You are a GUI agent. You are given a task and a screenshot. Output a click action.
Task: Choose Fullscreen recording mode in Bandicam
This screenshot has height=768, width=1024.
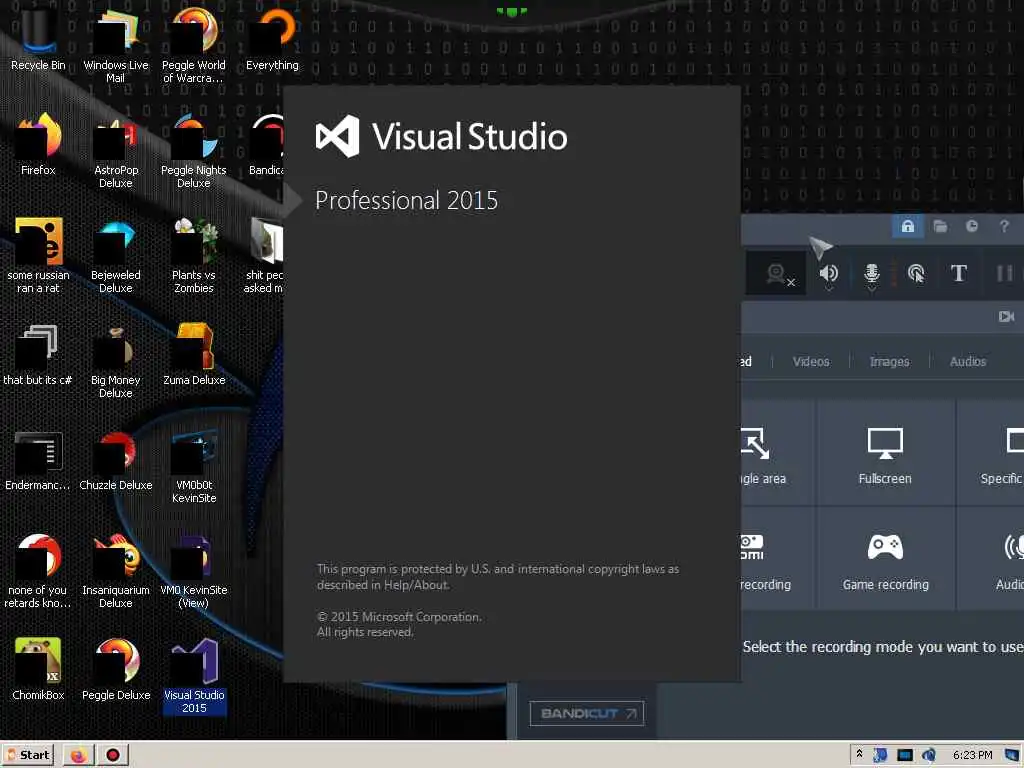coord(885,455)
